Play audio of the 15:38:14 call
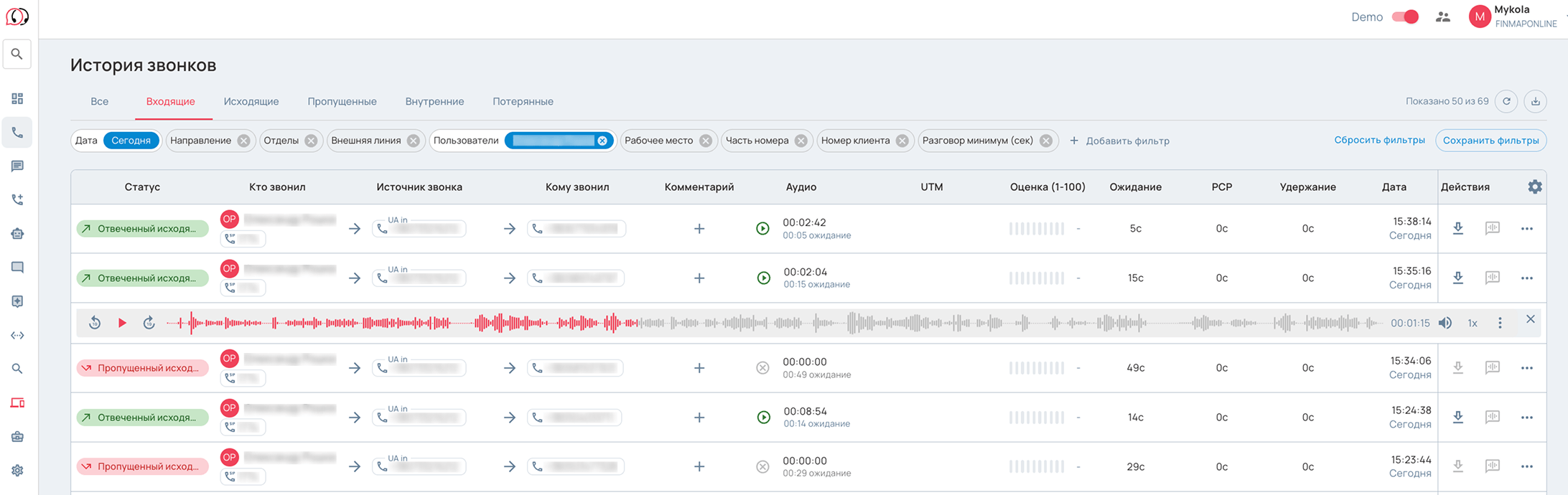1568x495 pixels. (762, 229)
